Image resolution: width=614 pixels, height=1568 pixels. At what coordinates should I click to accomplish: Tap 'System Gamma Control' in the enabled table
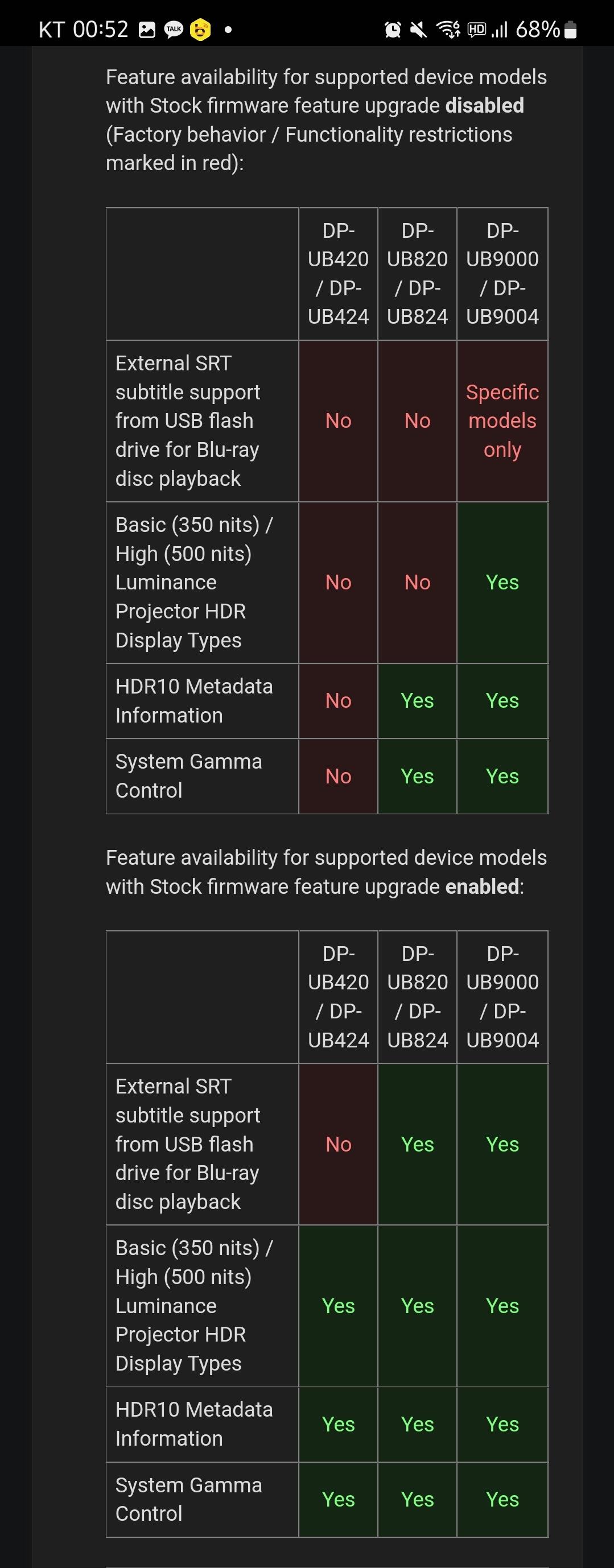[x=189, y=1499]
